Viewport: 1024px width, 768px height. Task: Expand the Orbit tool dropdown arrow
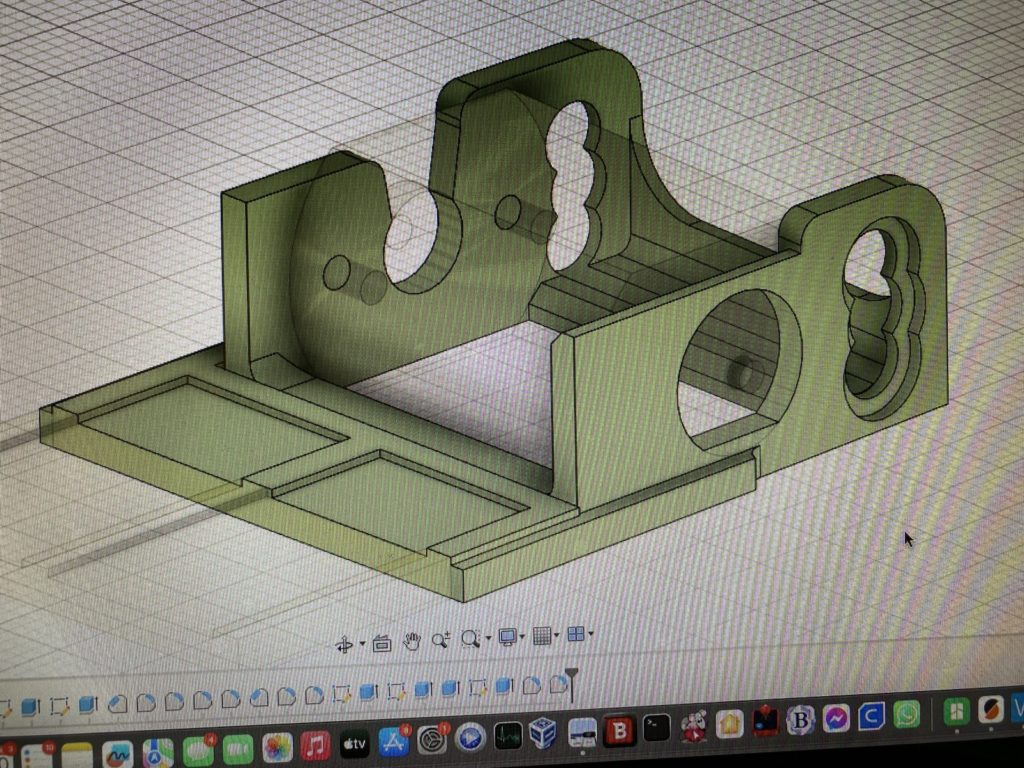click(x=362, y=644)
